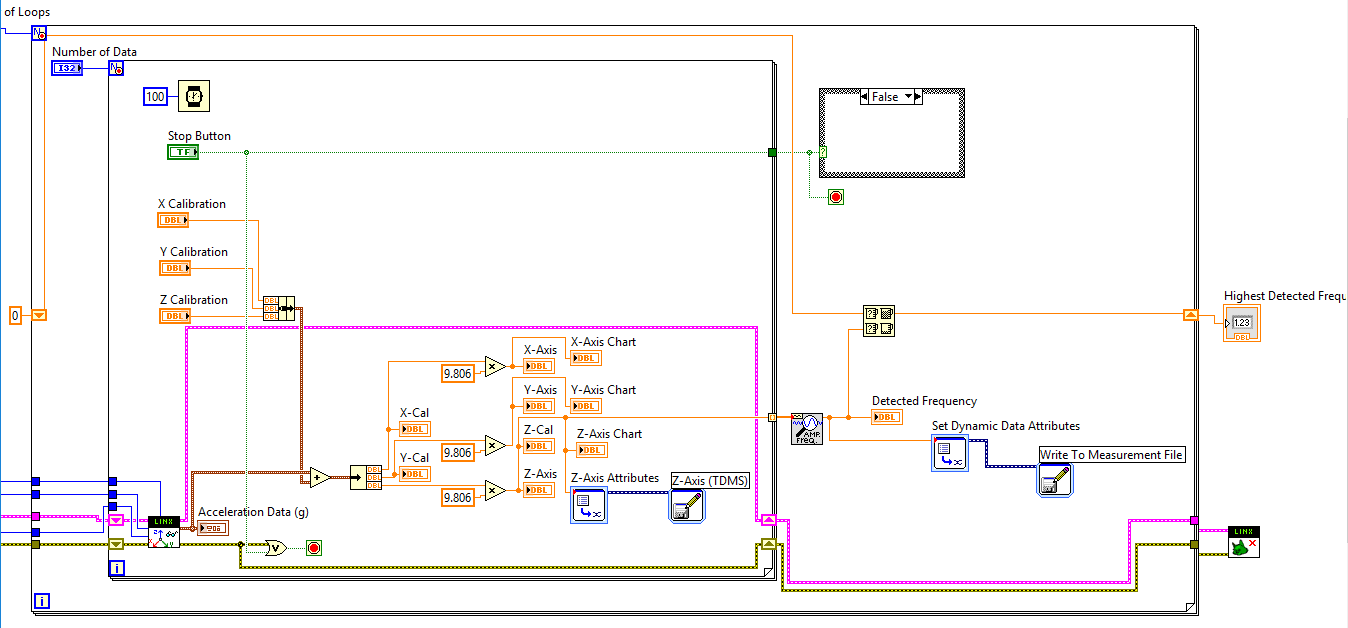Screen dimensions: 1348x628
Task: Click the X-Axis DBL indicator
Action: (x=539, y=366)
